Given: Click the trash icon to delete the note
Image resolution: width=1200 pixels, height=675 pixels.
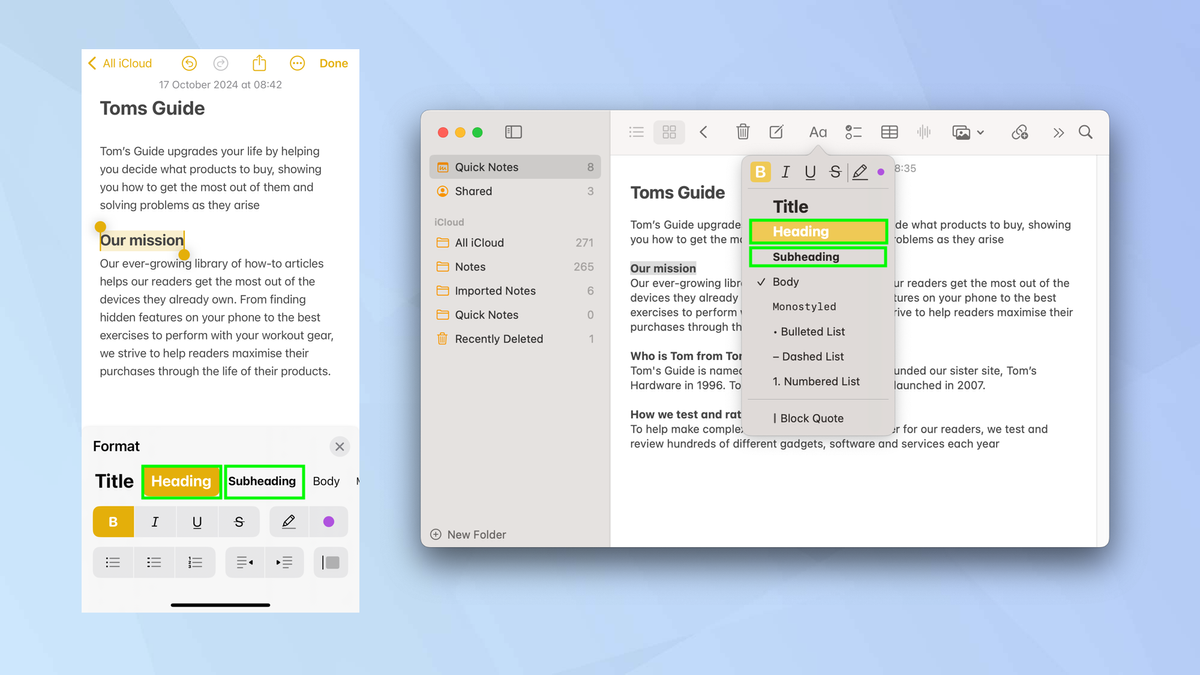Looking at the screenshot, I should pyautogui.click(x=743, y=131).
